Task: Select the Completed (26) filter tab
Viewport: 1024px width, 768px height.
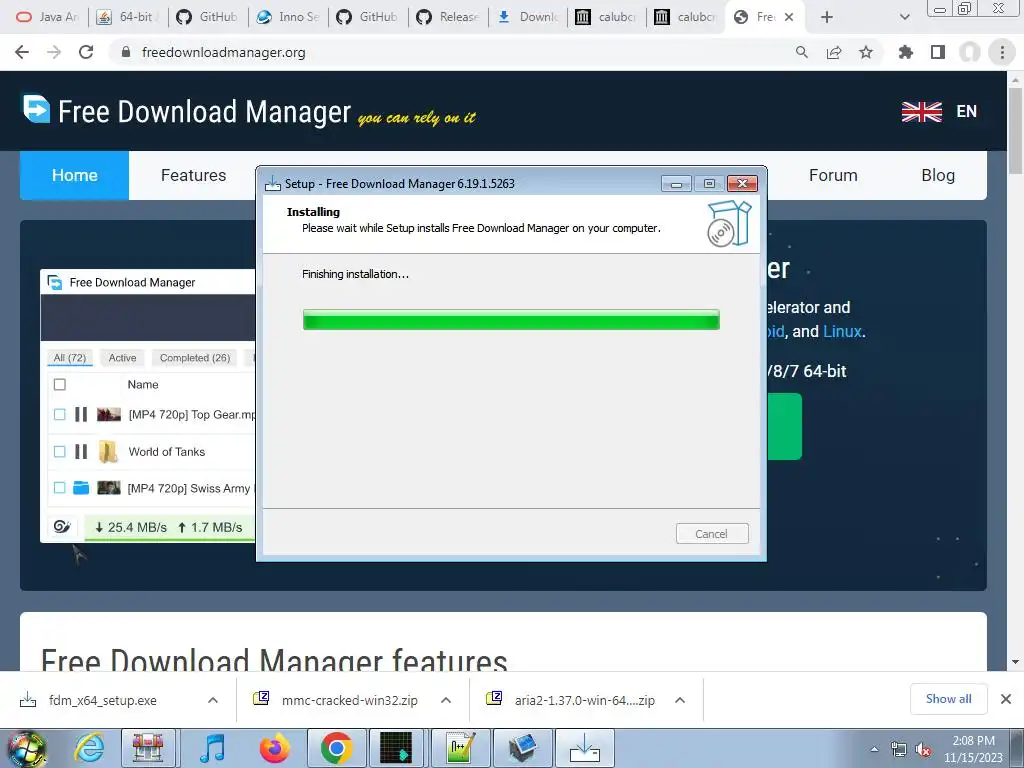Action: [x=195, y=358]
